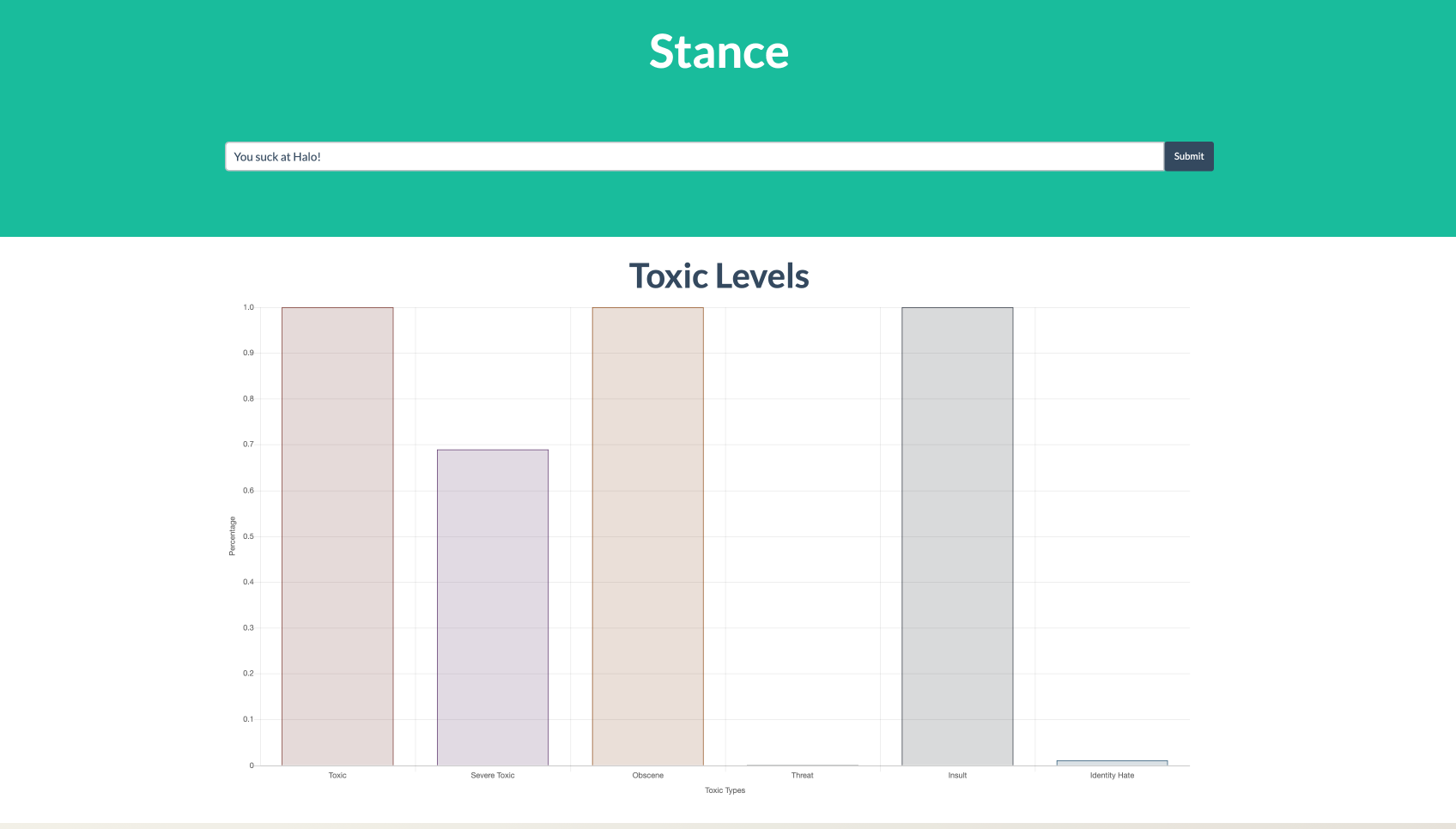Click the 0.7 y-axis tick label
This screenshot has width=1456, height=829.
pos(249,445)
